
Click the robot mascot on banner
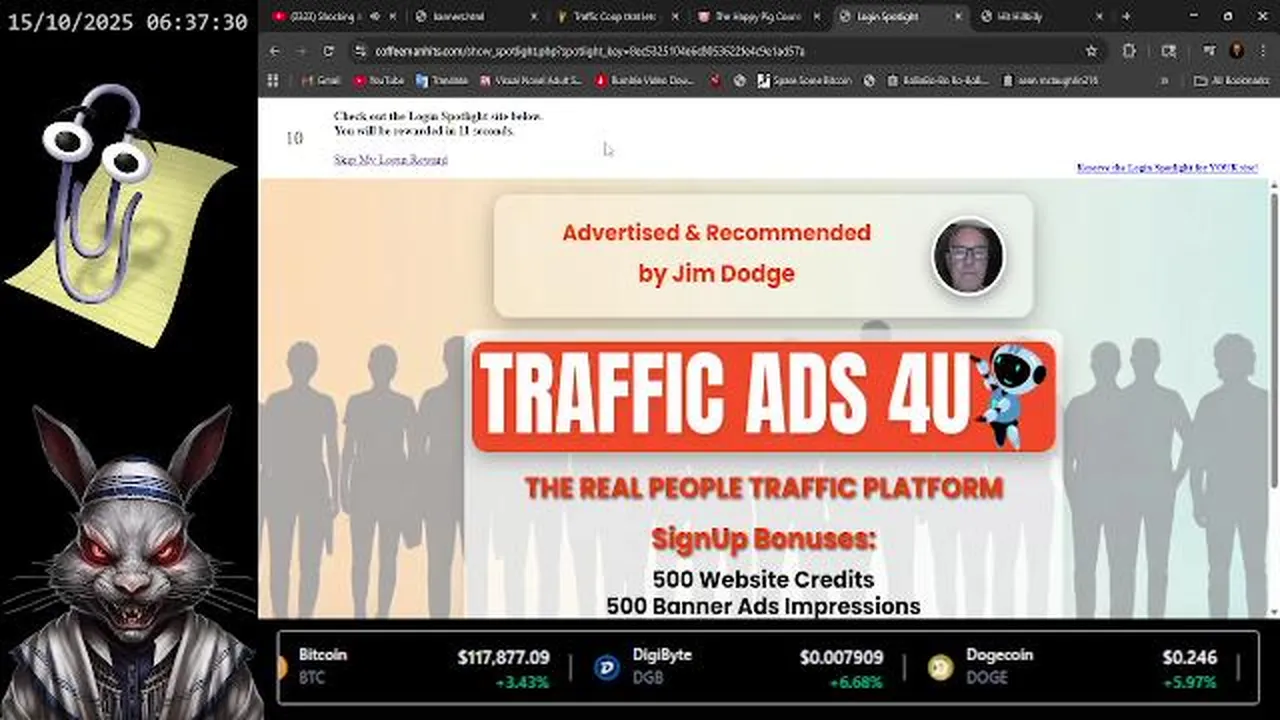coord(1012,395)
